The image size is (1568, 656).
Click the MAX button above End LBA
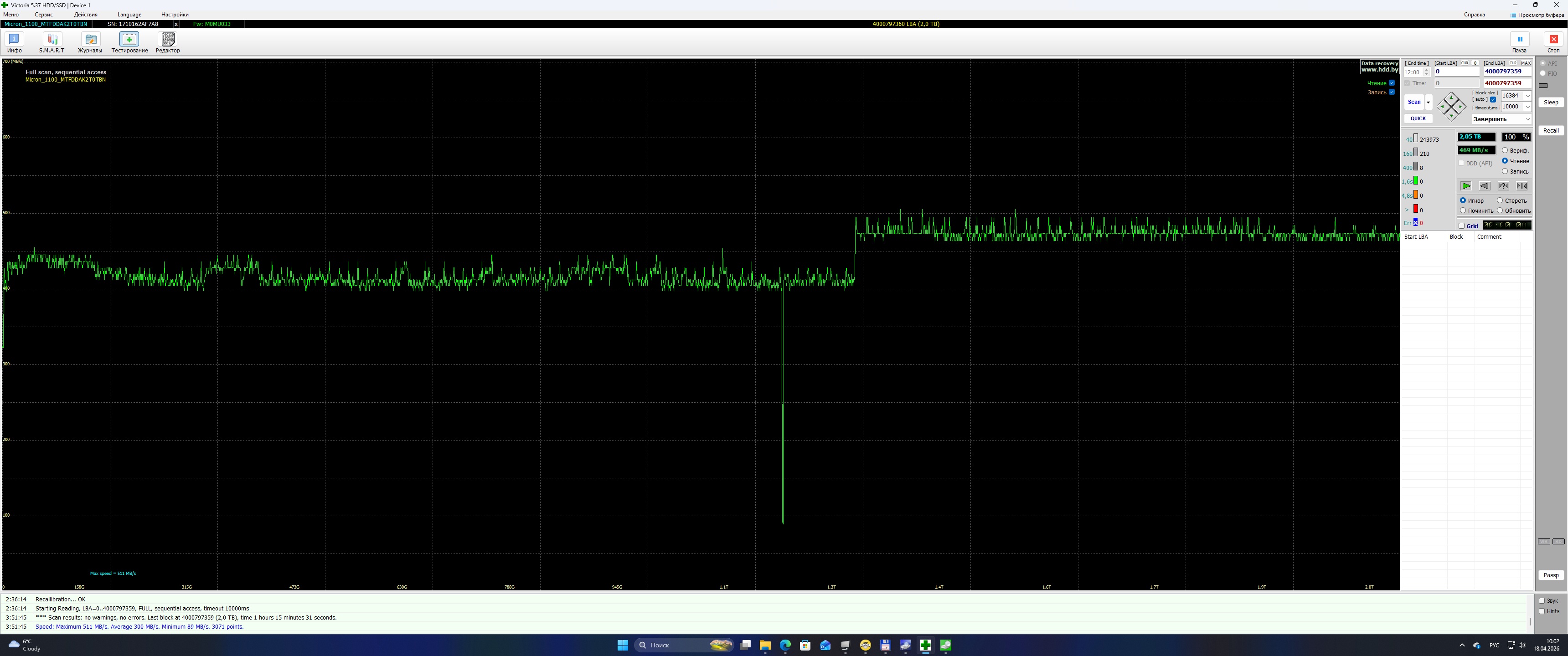click(x=1526, y=63)
